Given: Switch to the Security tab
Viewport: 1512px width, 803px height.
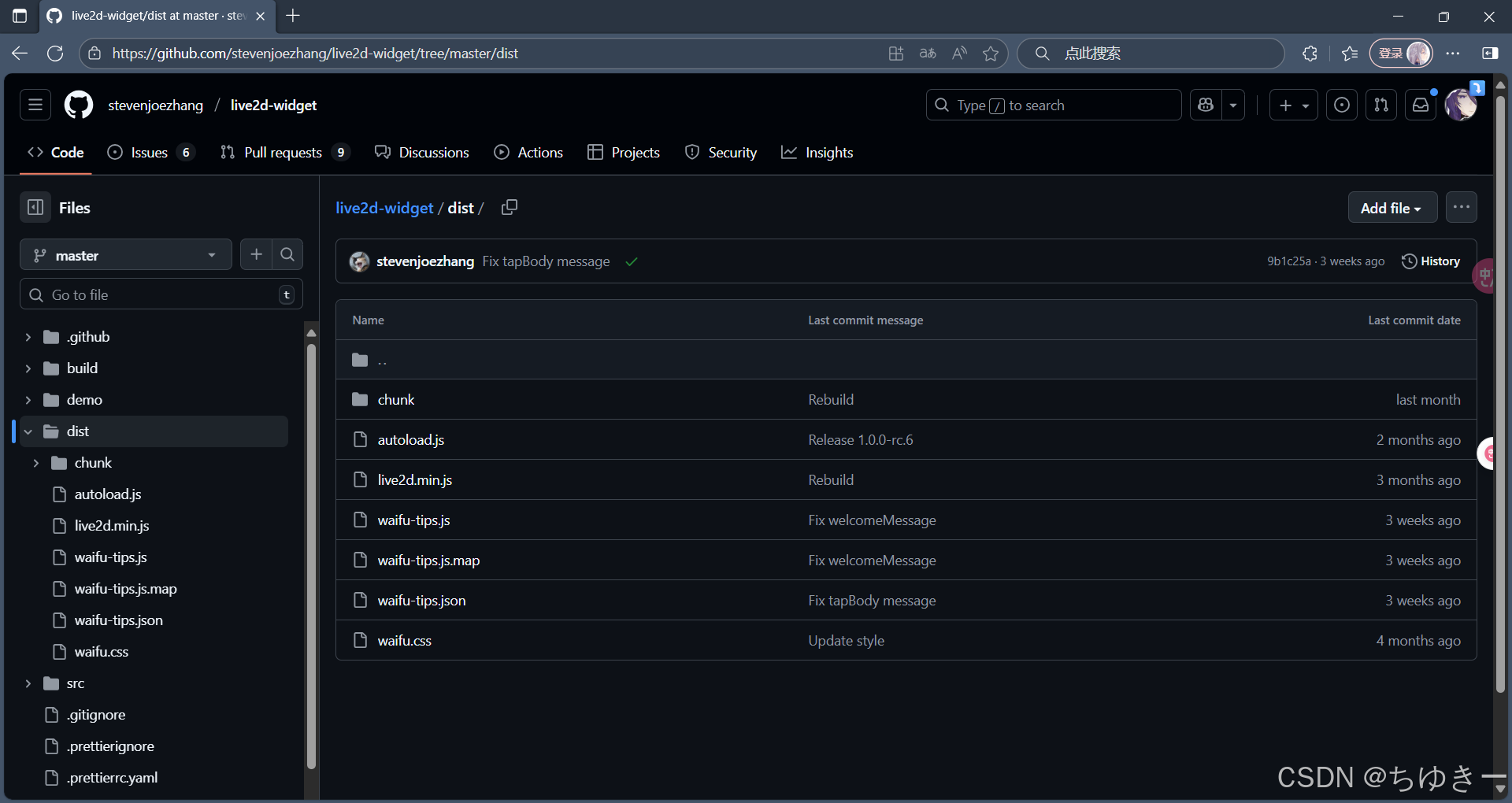Looking at the screenshot, I should (721, 152).
